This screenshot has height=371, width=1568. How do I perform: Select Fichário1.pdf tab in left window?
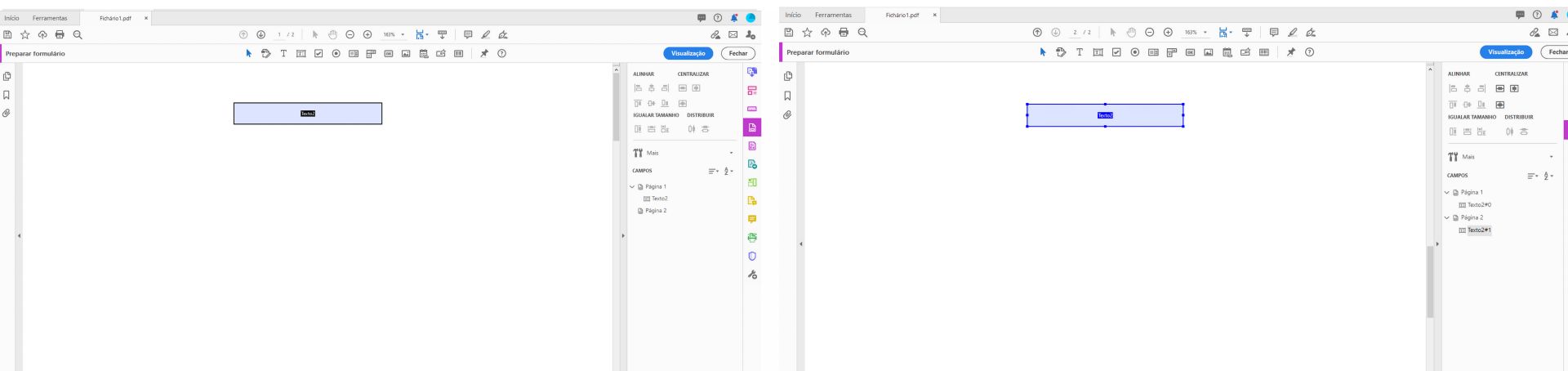tap(115, 18)
